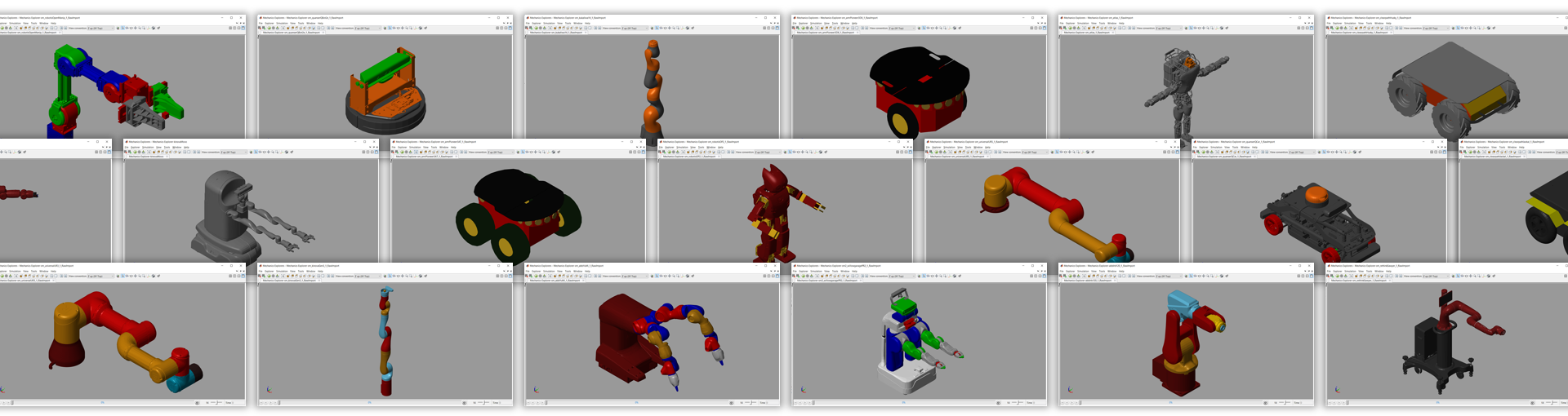Screen dimensions: 1568x416
Task: Click Select arrow tool in red humanoid window
Action: point(790,153)
